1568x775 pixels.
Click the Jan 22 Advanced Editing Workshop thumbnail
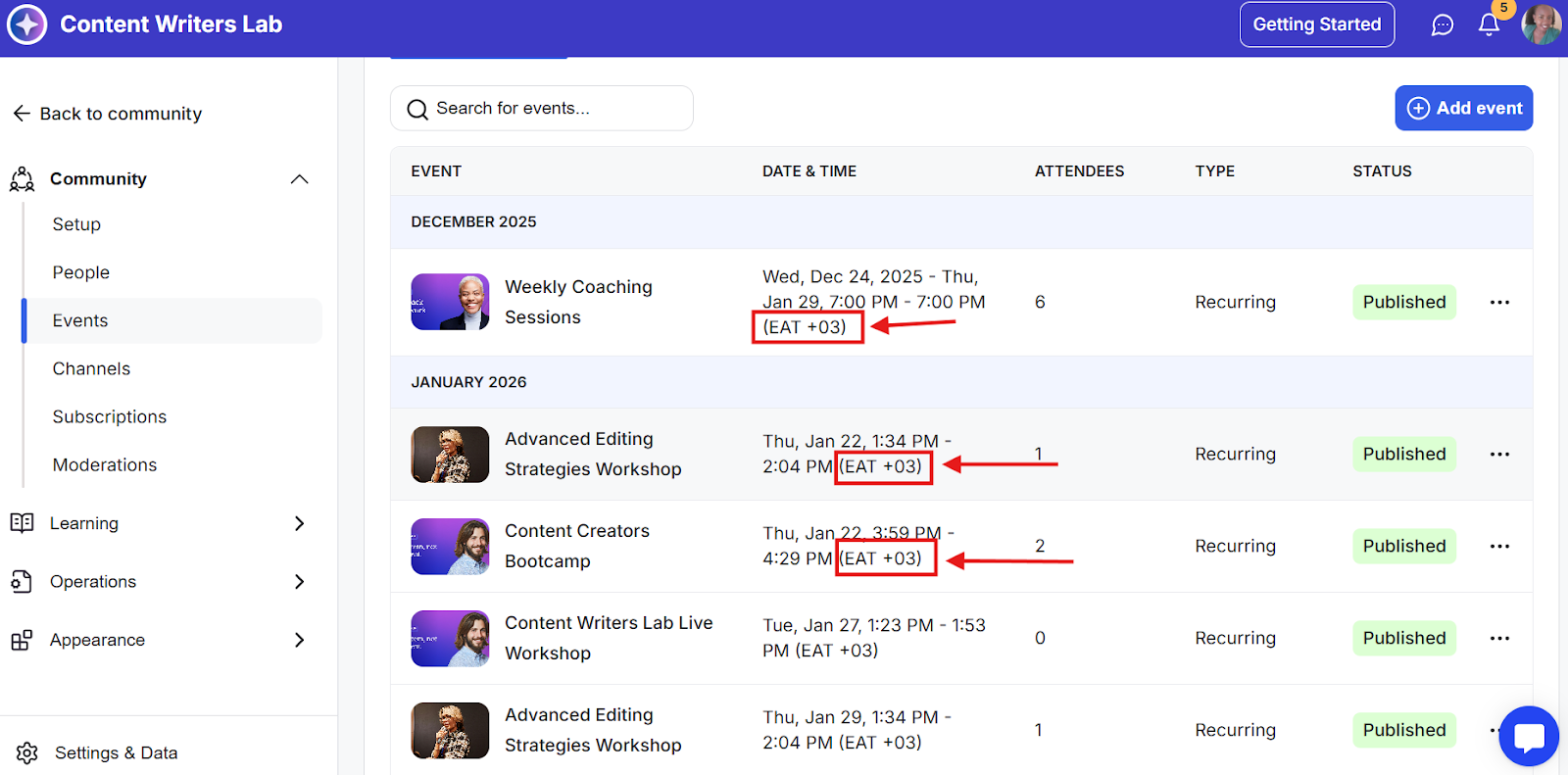(x=450, y=455)
